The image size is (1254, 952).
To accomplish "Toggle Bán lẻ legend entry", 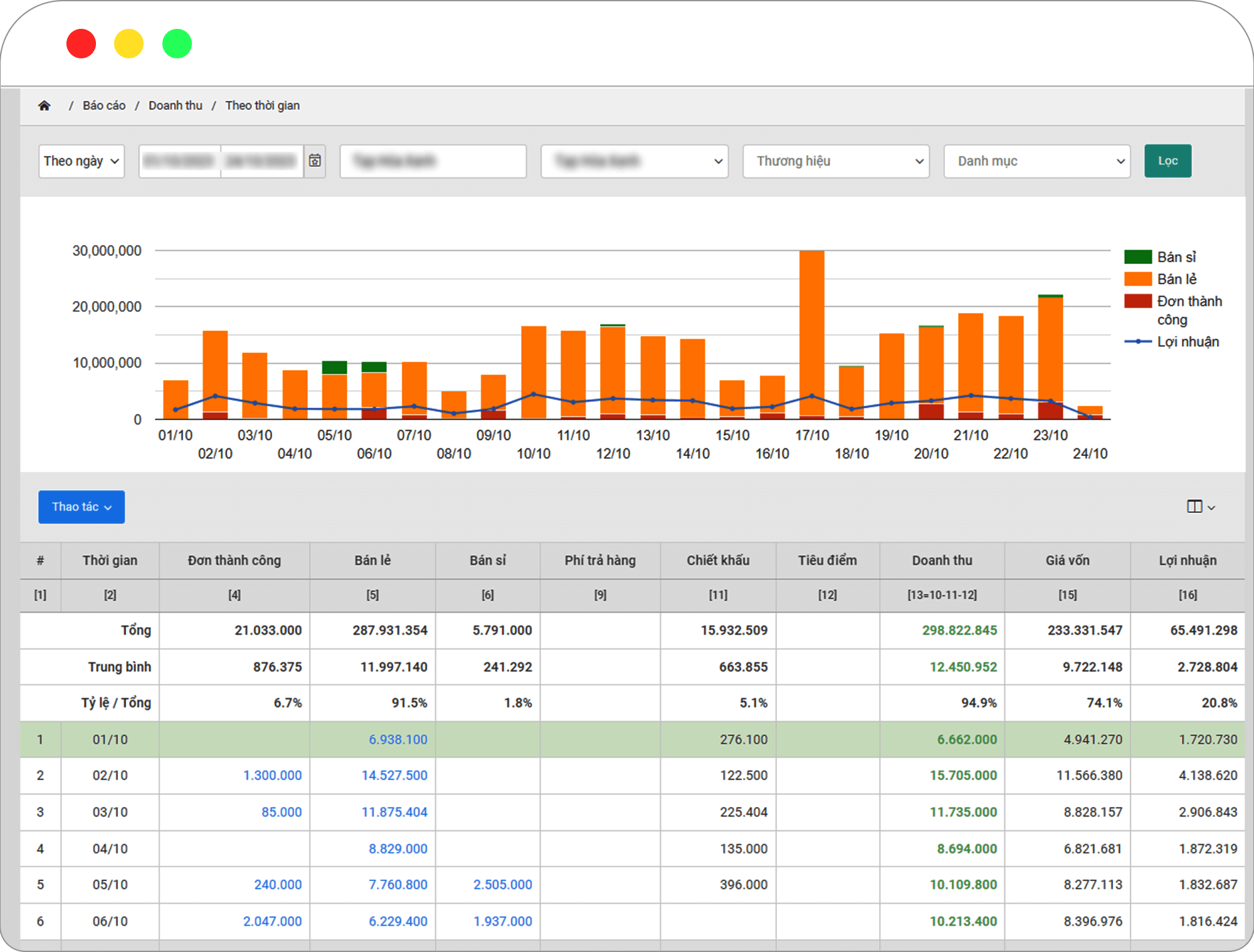I will [1176, 279].
